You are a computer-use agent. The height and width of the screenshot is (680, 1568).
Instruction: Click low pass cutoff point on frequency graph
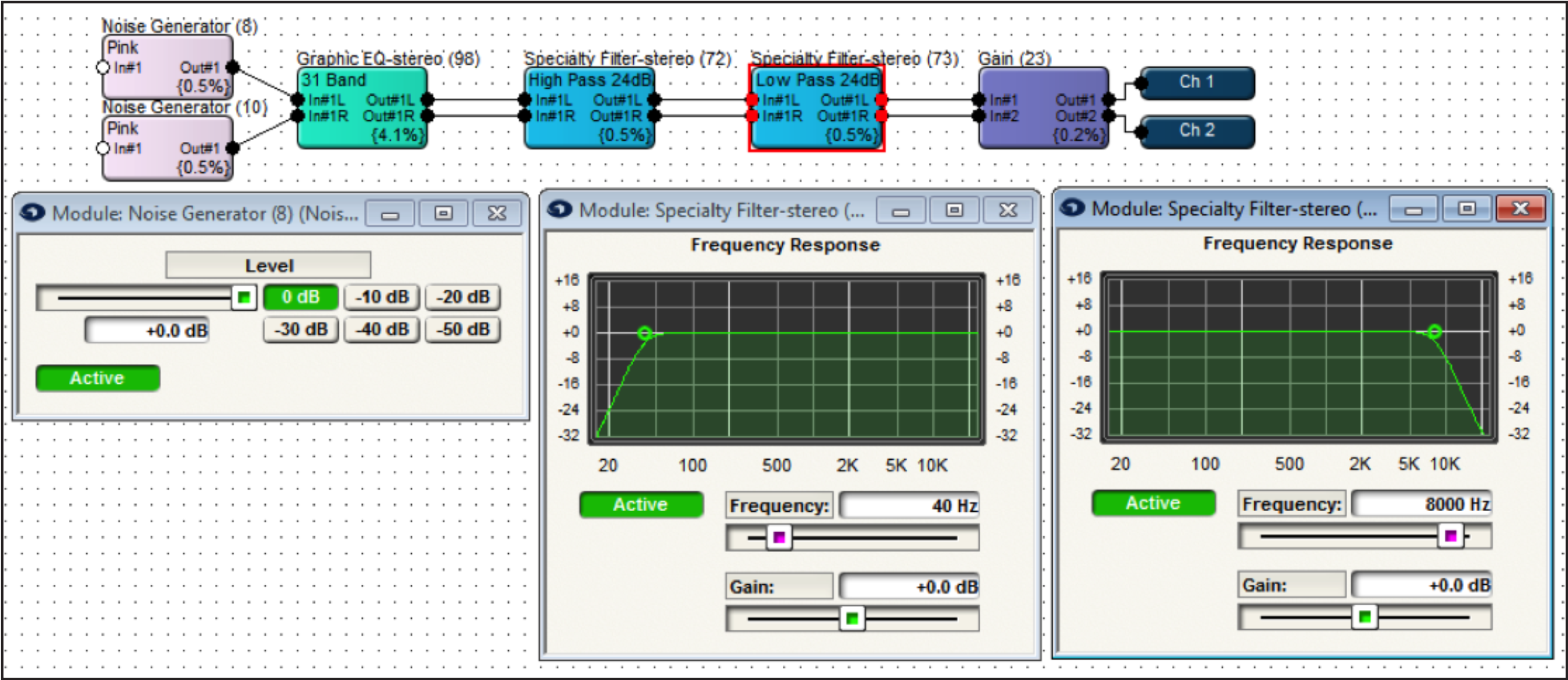[x=1435, y=331]
